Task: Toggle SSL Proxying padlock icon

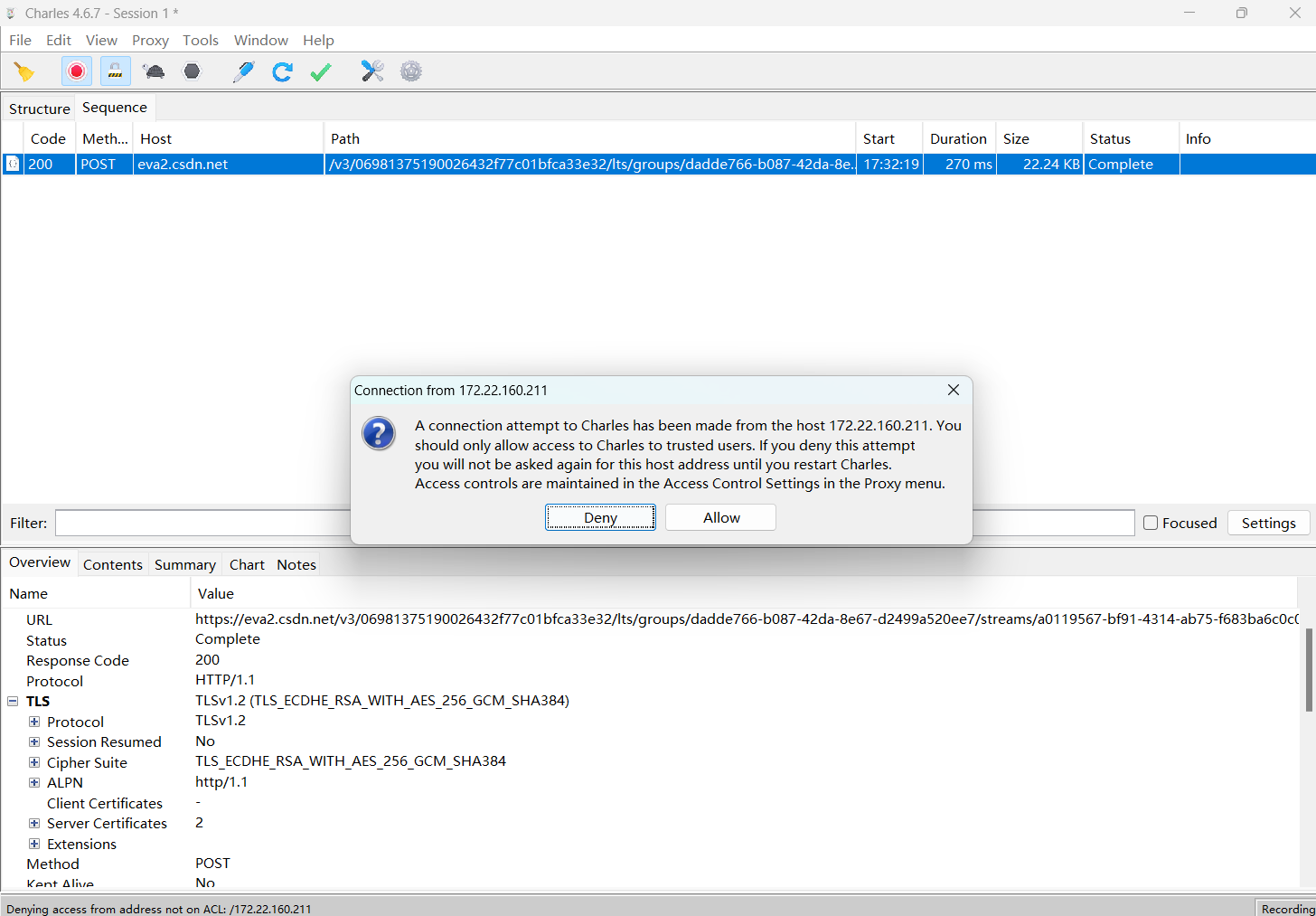Action: coord(115,71)
